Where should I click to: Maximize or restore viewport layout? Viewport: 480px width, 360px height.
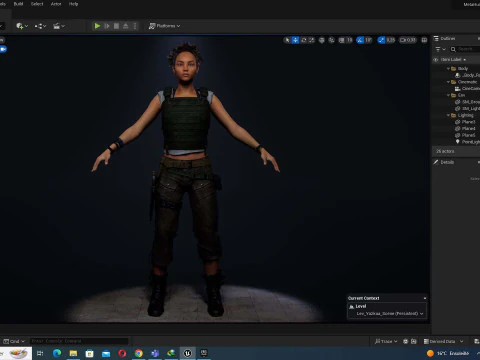point(424,40)
